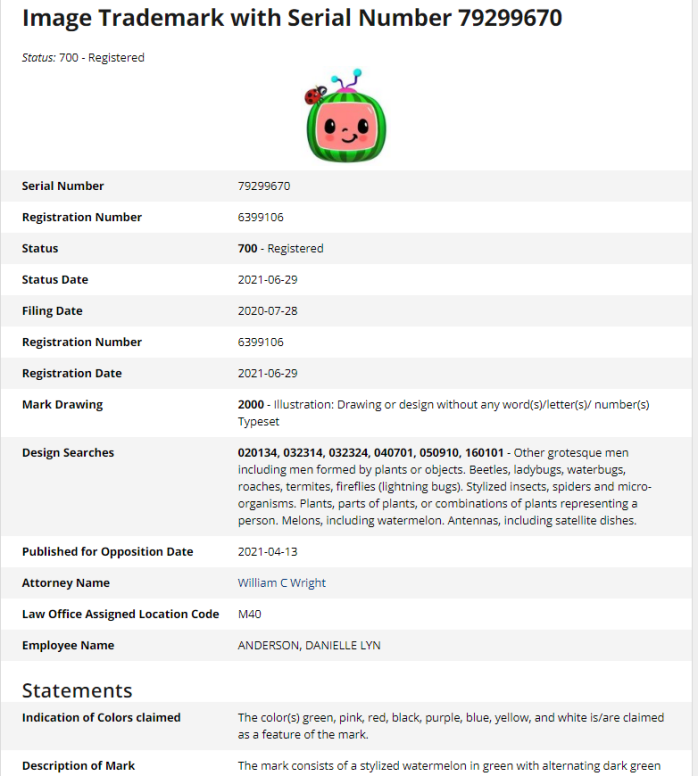Viewport: 698px width, 777px height.
Task: Open the William C Wright attorney link
Action: coord(281,583)
